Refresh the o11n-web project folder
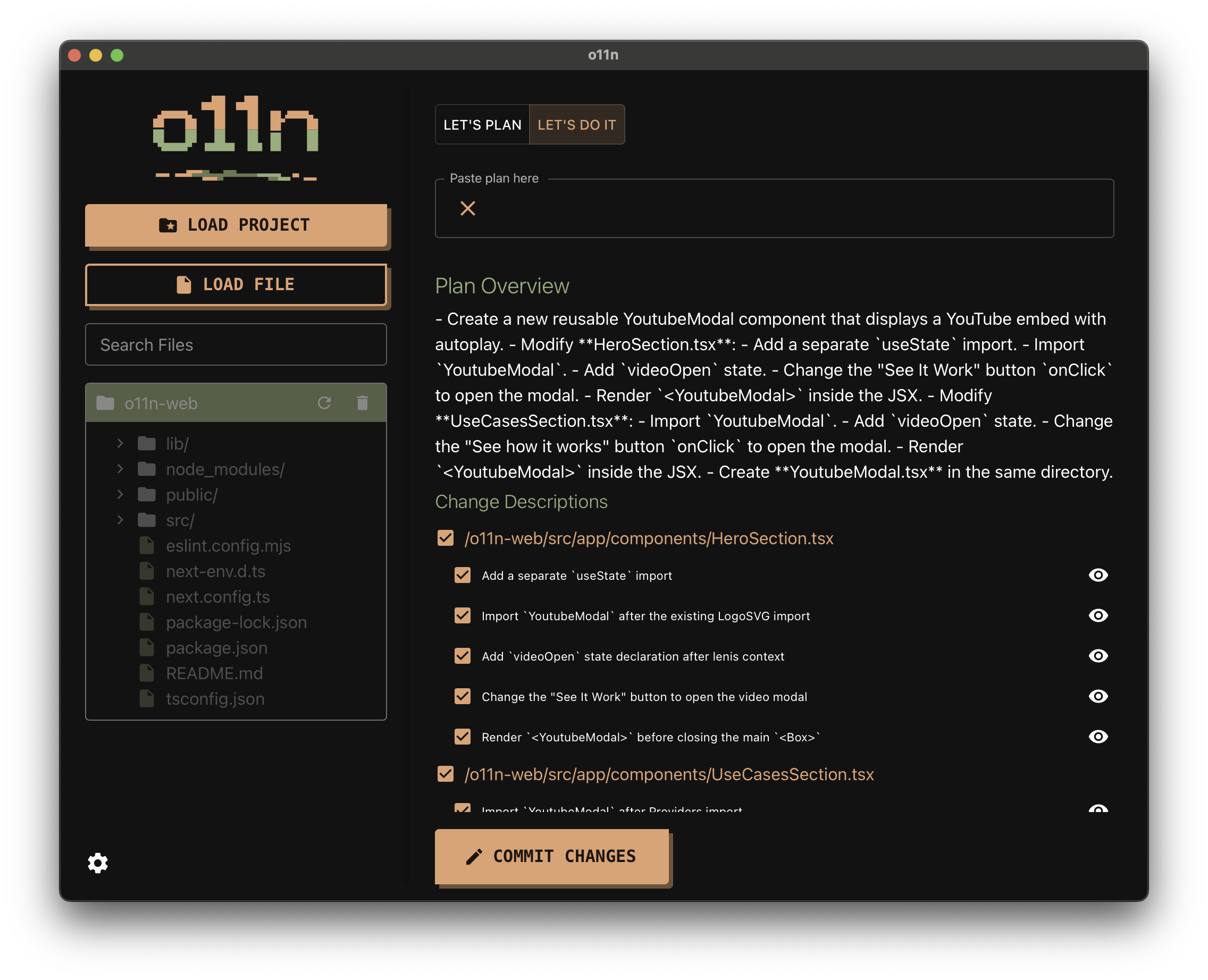 point(324,403)
